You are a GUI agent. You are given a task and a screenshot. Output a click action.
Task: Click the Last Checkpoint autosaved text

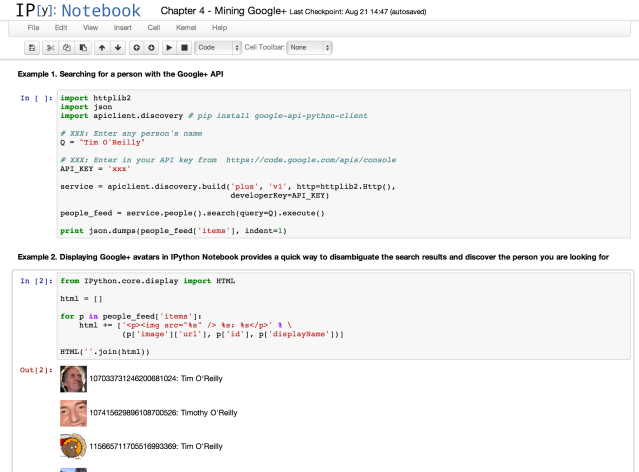(x=358, y=12)
